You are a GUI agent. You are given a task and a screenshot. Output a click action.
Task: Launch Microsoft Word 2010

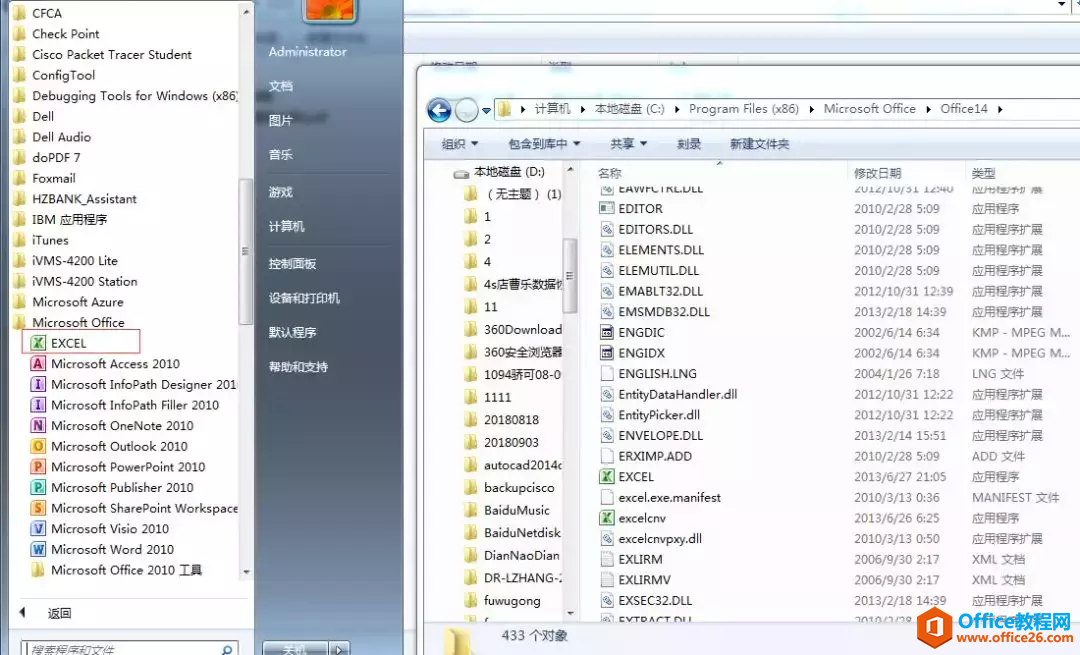point(103,549)
